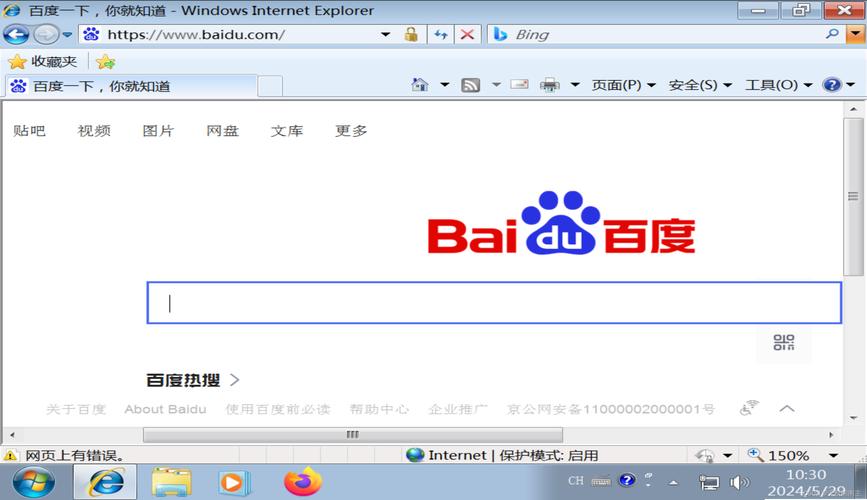Click the QR code icon below search box
The image size is (867, 500).
pos(784,342)
